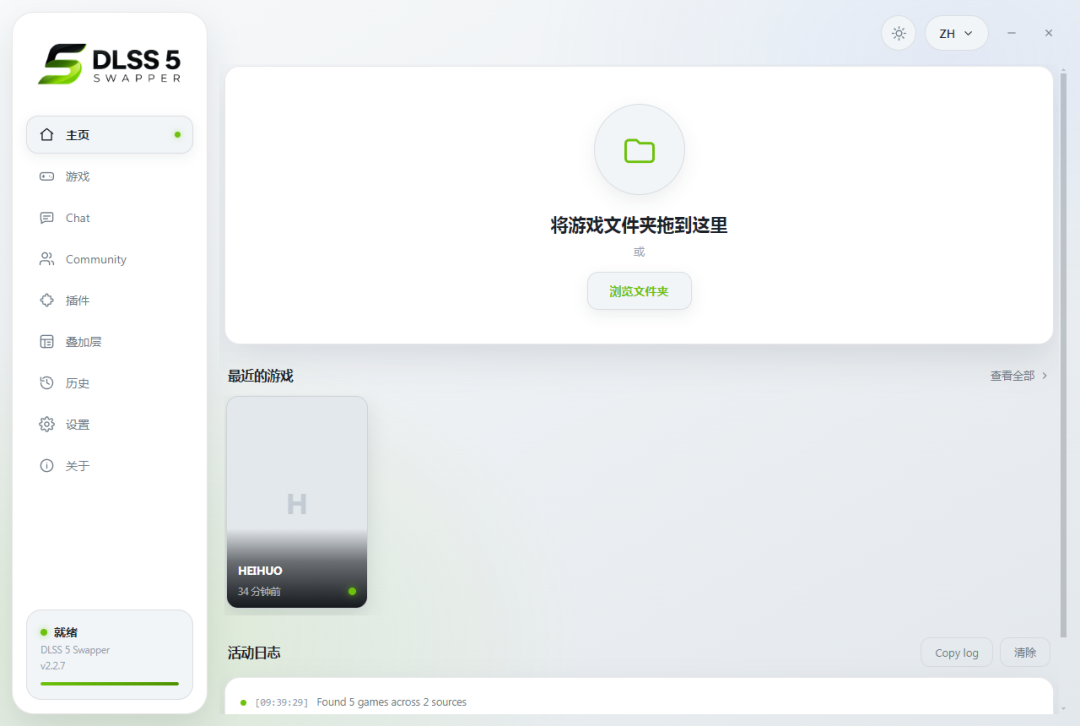
Task: Open the 历史 history menu label
Action: pos(77,383)
